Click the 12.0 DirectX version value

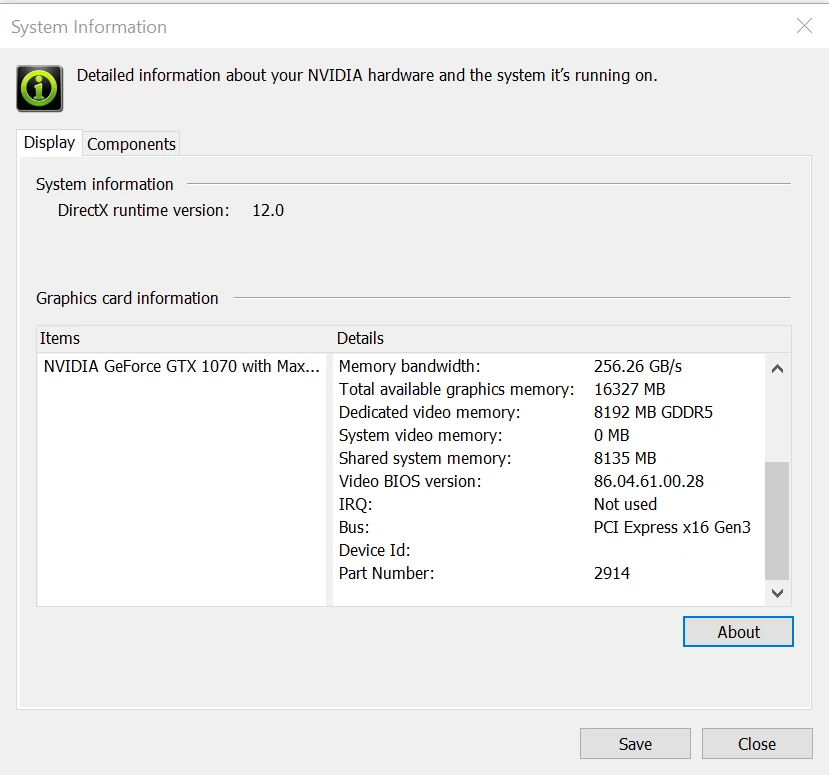pyautogui.click(x=268, y=210)
